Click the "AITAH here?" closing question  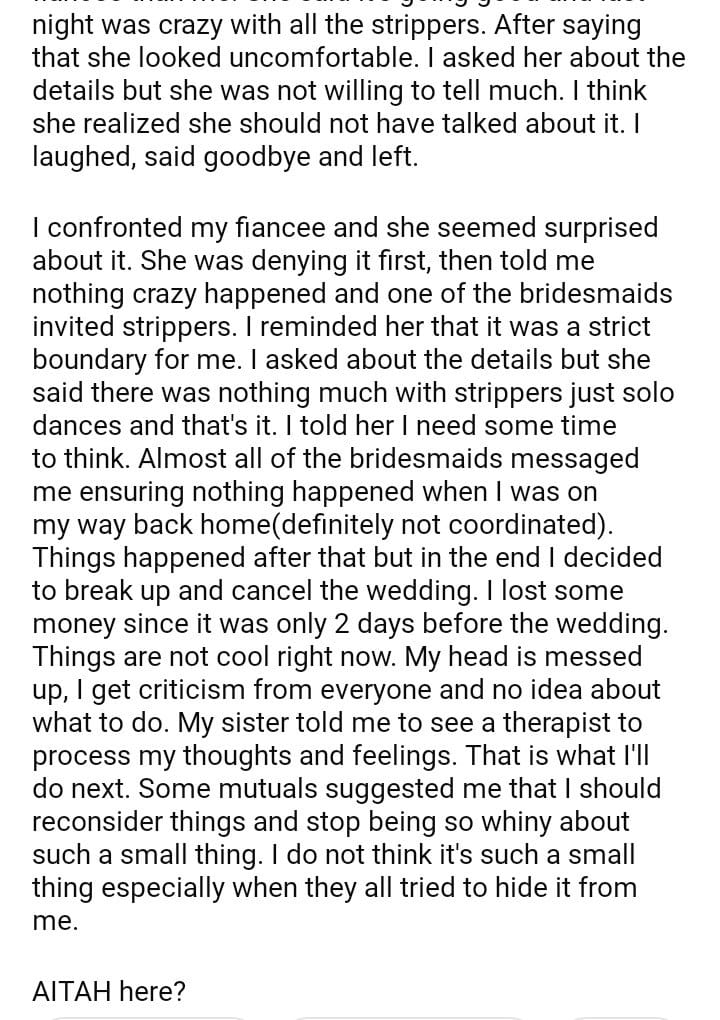coord(109,992)
